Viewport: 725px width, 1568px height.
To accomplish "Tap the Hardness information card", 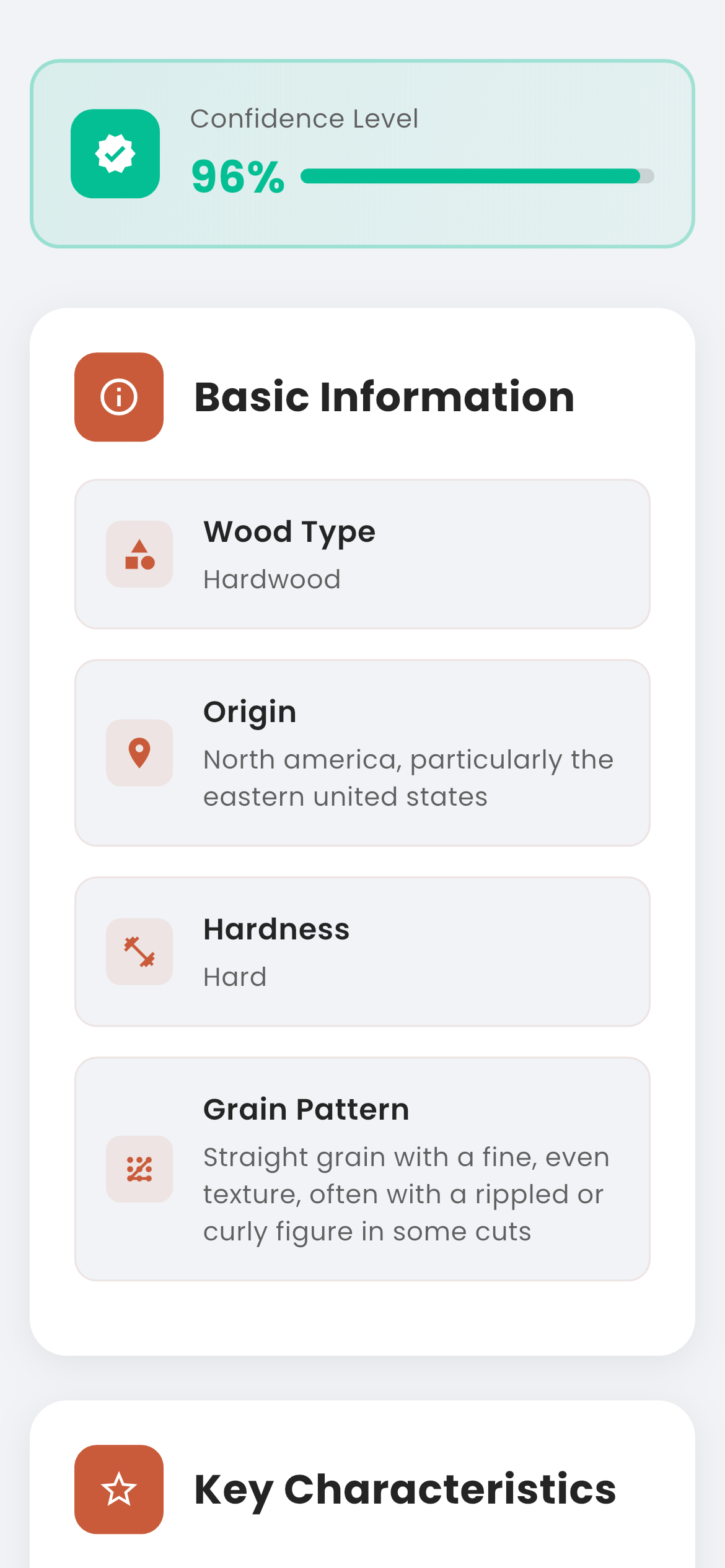I will [362, 952].
